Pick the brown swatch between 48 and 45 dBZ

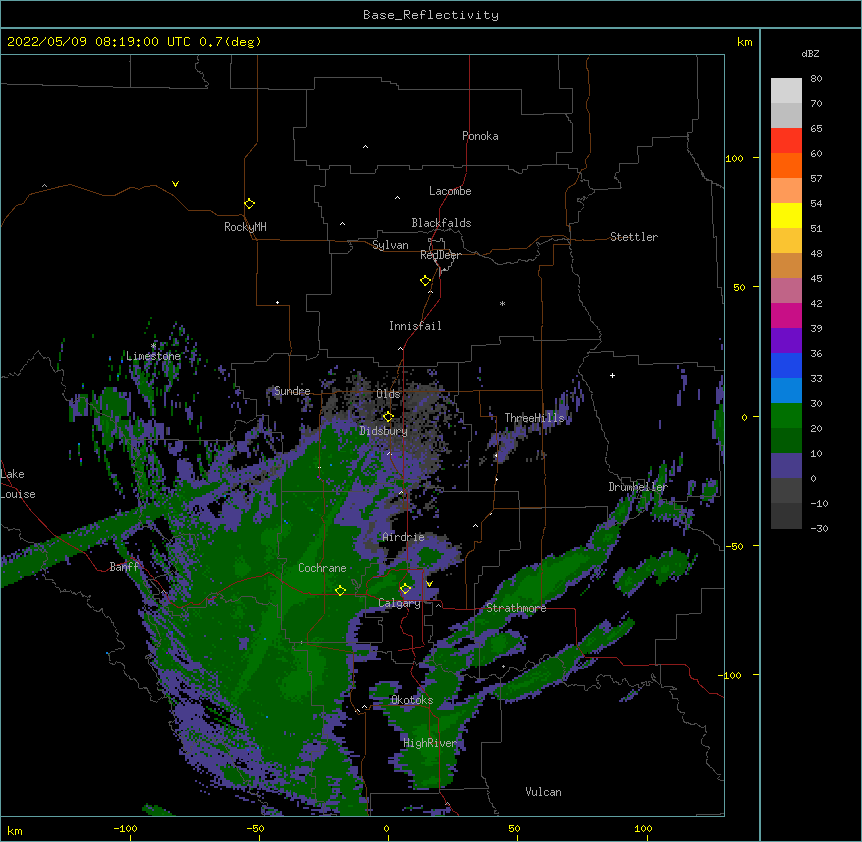786,265
